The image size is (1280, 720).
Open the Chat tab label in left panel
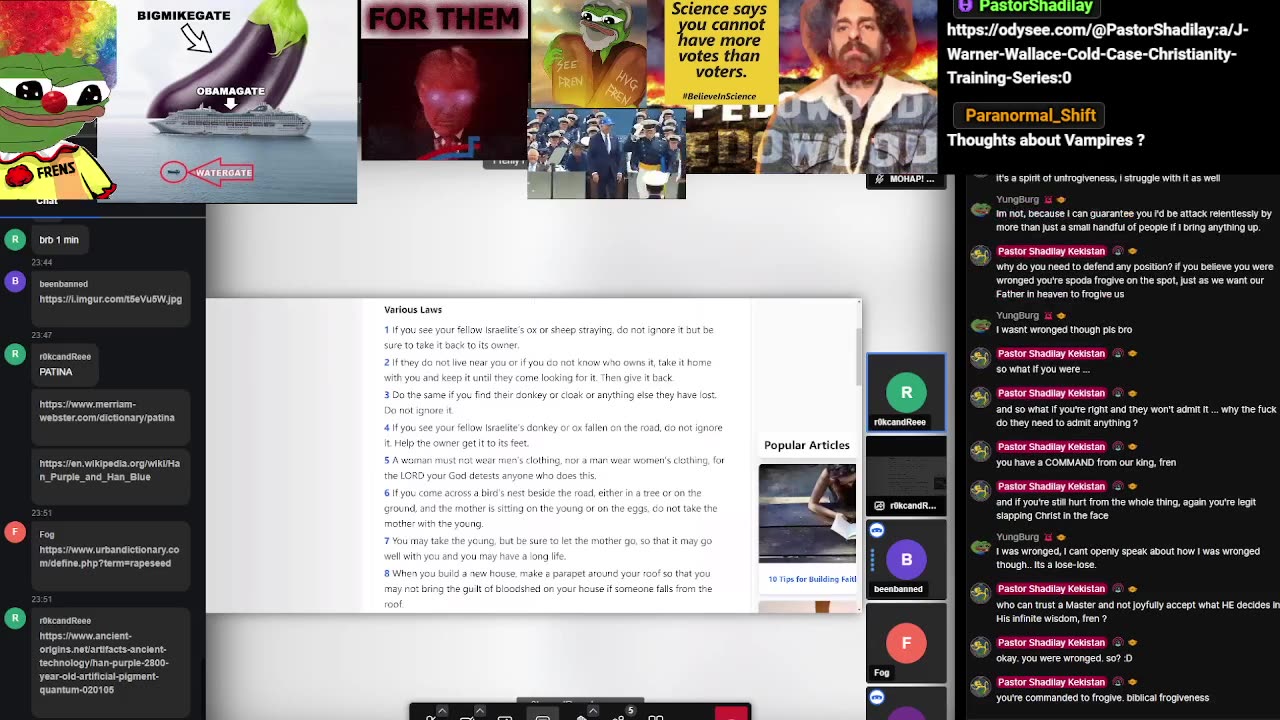pos(47,201)
